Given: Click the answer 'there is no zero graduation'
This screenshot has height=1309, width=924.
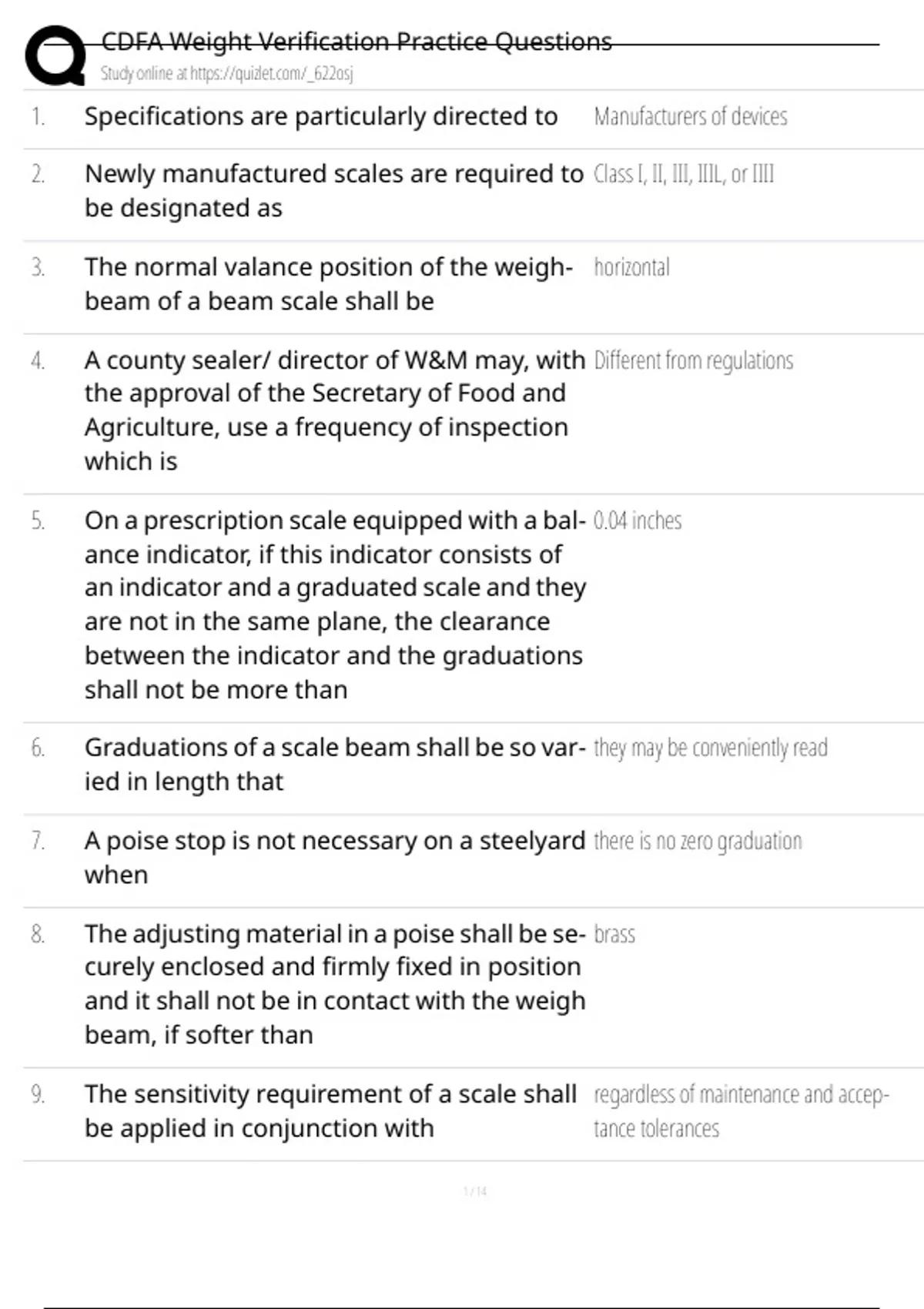Looking at the screenshot, I should click(698, 842).
